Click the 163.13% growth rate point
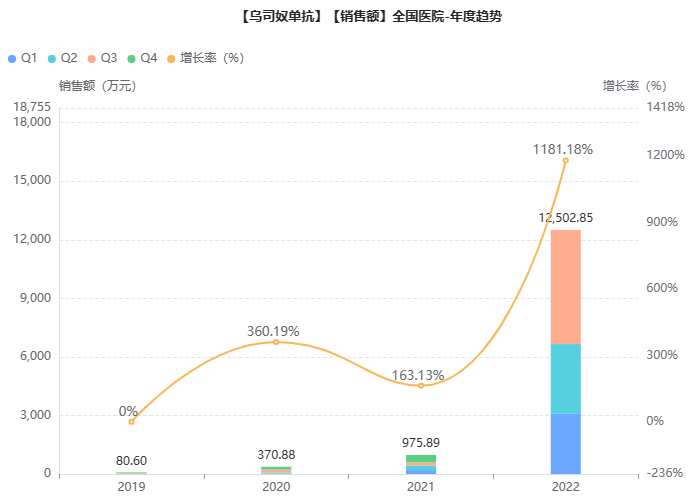 click(421, 385)
